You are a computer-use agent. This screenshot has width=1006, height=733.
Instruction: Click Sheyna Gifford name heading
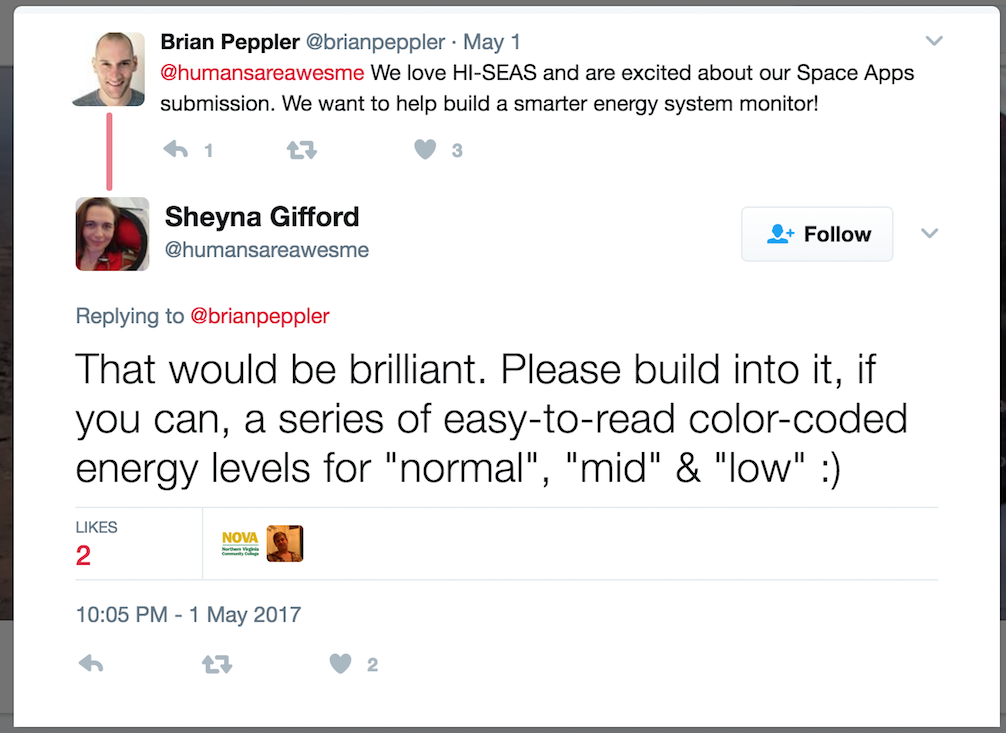click(262, 217)
